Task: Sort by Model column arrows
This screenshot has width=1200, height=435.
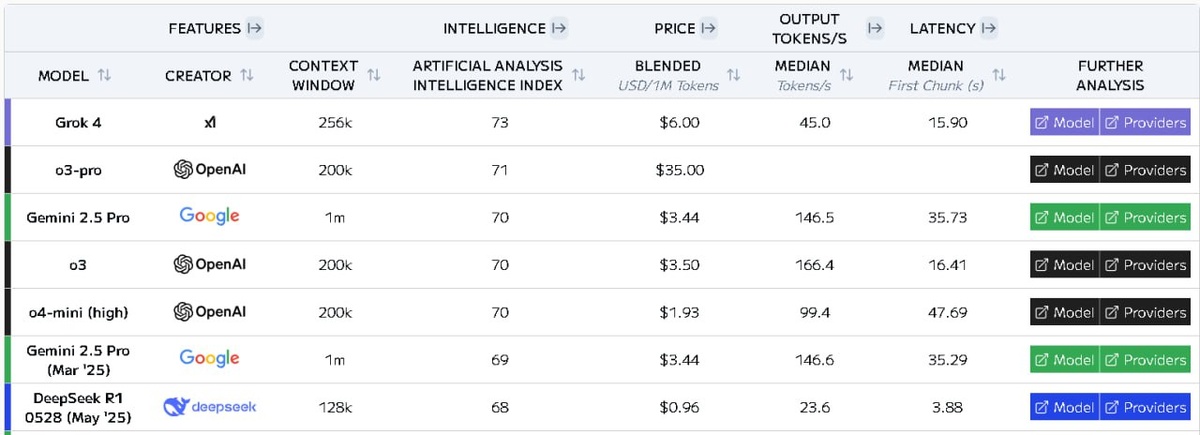Action: [104, 76]
